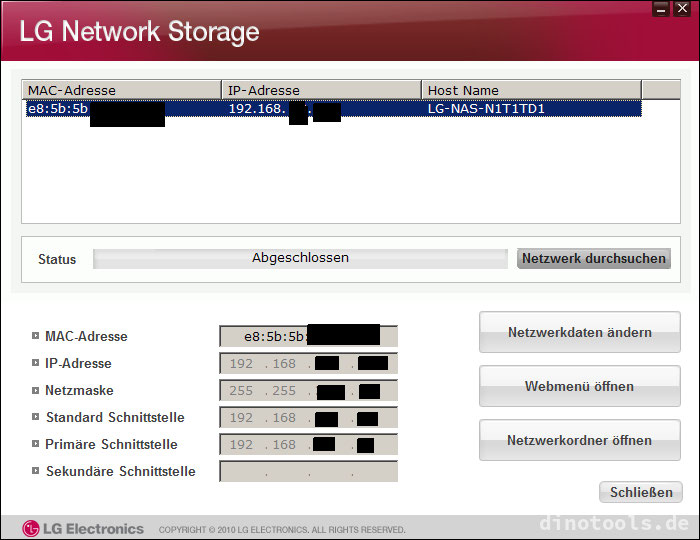This screenshot has height=540, width=700.
Task: Click the copyright 2010 LG Electronics text
Action: (282, 530)
